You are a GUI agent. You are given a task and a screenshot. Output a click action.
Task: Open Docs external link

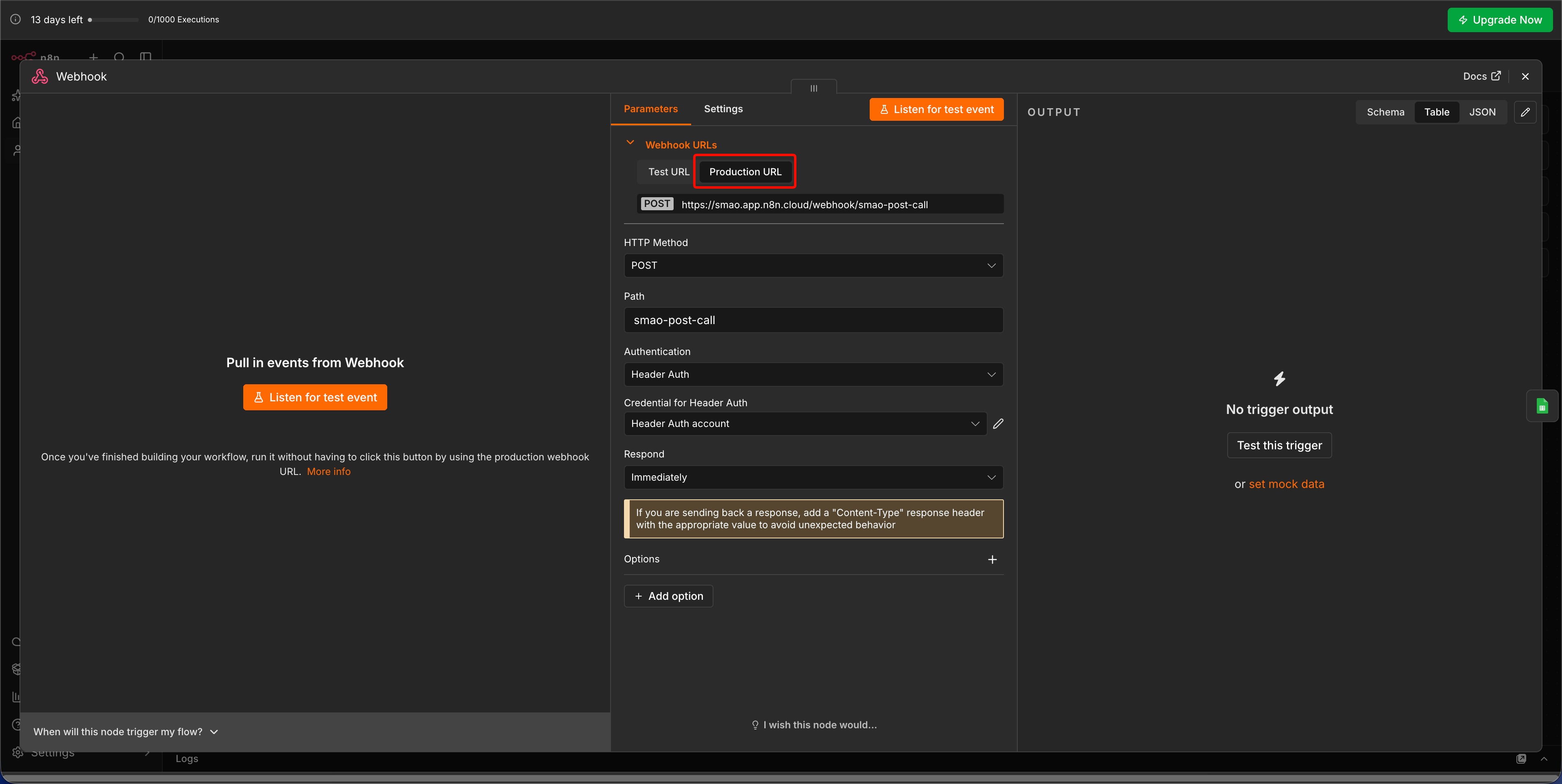pyautogui.click(x=1481, y=76)
